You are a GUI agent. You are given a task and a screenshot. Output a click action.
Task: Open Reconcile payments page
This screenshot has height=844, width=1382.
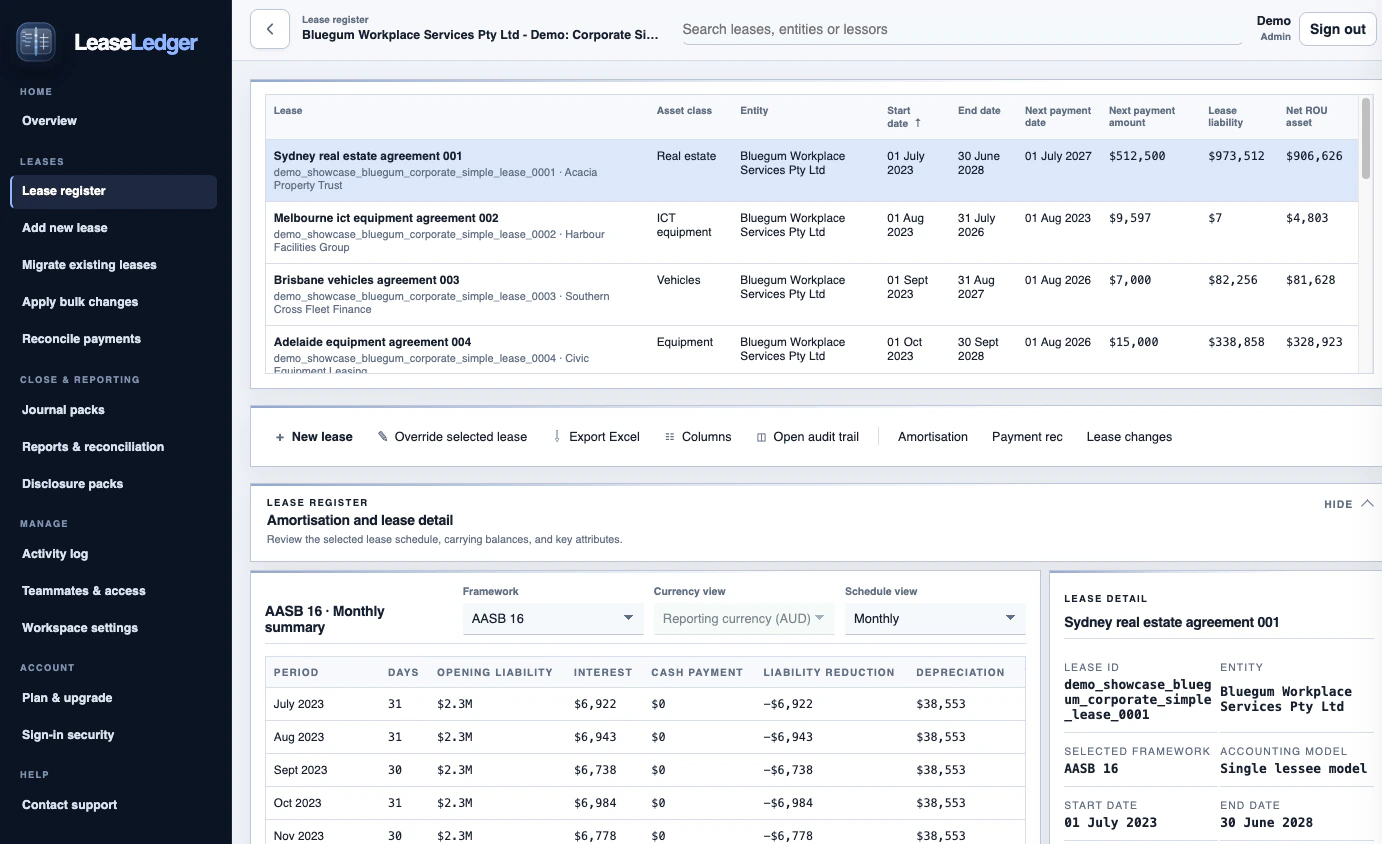tap(113, 339)
